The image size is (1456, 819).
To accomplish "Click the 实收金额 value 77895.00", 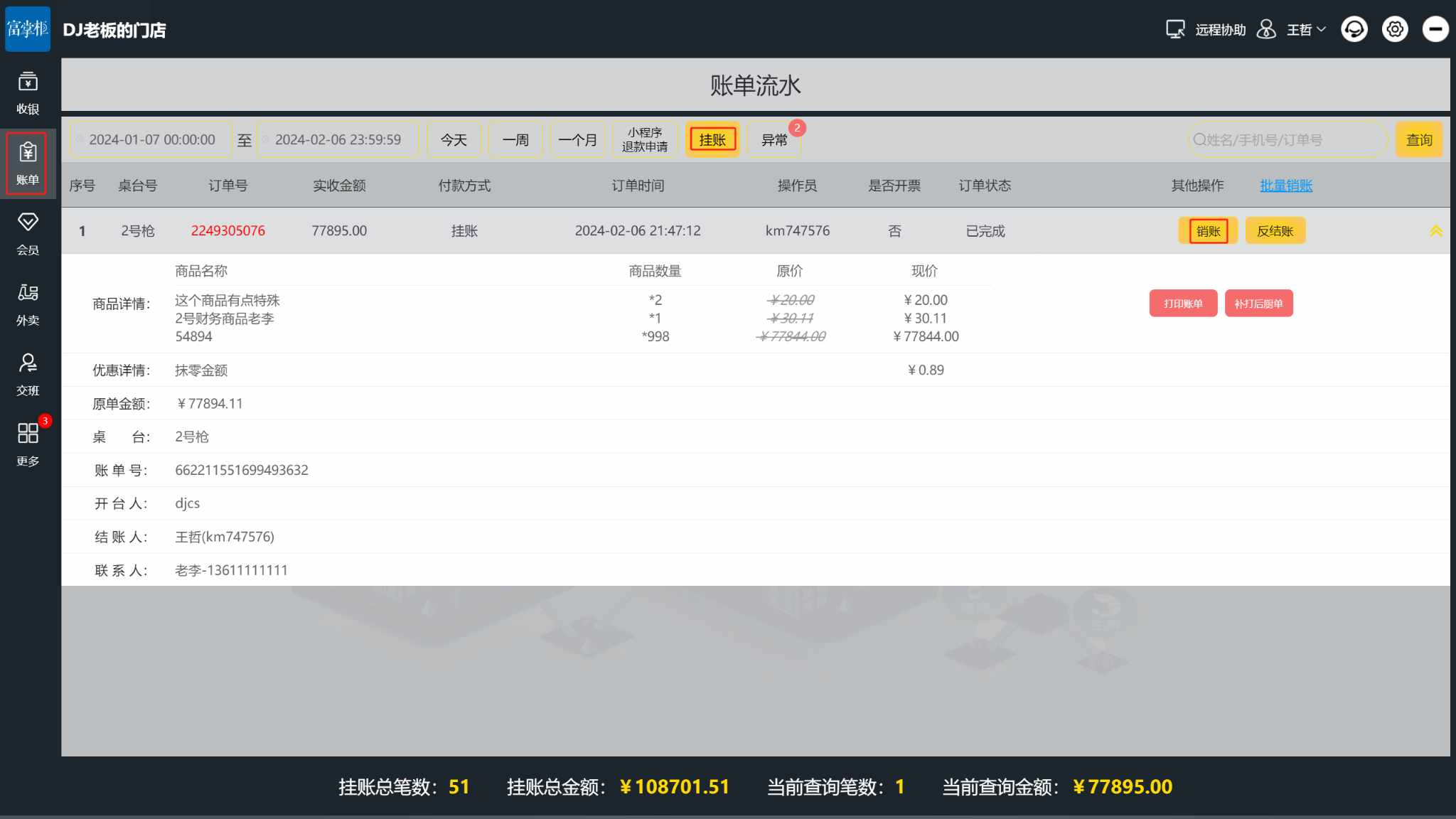I will click(x=339, y=231).
